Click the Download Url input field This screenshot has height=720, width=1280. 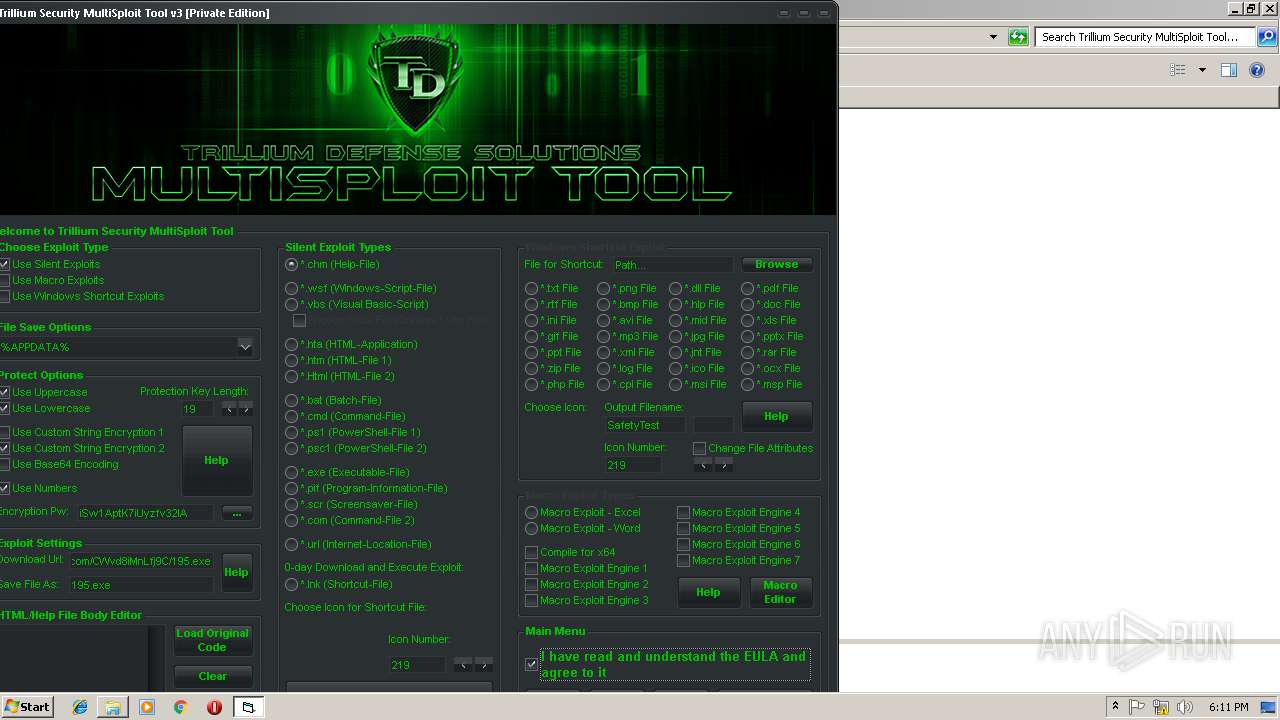pyautogui.click(x=141, y=561)
